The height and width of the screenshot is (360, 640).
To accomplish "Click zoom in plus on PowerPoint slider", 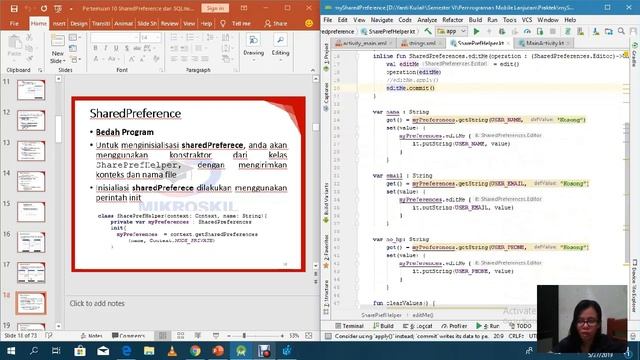I will coord(282,336).
